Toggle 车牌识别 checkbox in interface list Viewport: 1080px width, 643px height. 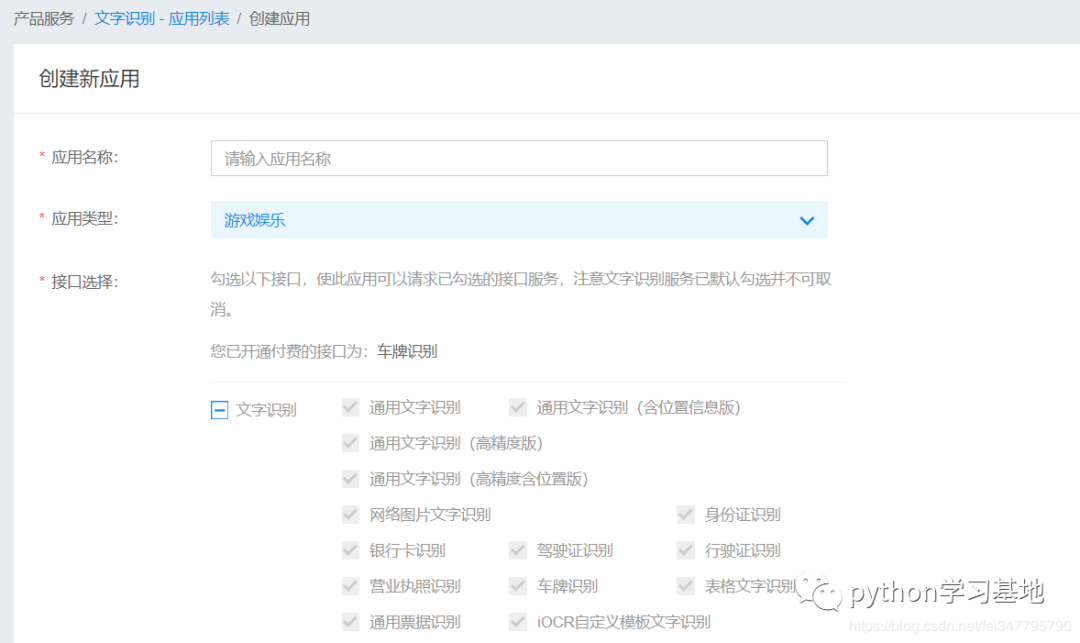518,587
